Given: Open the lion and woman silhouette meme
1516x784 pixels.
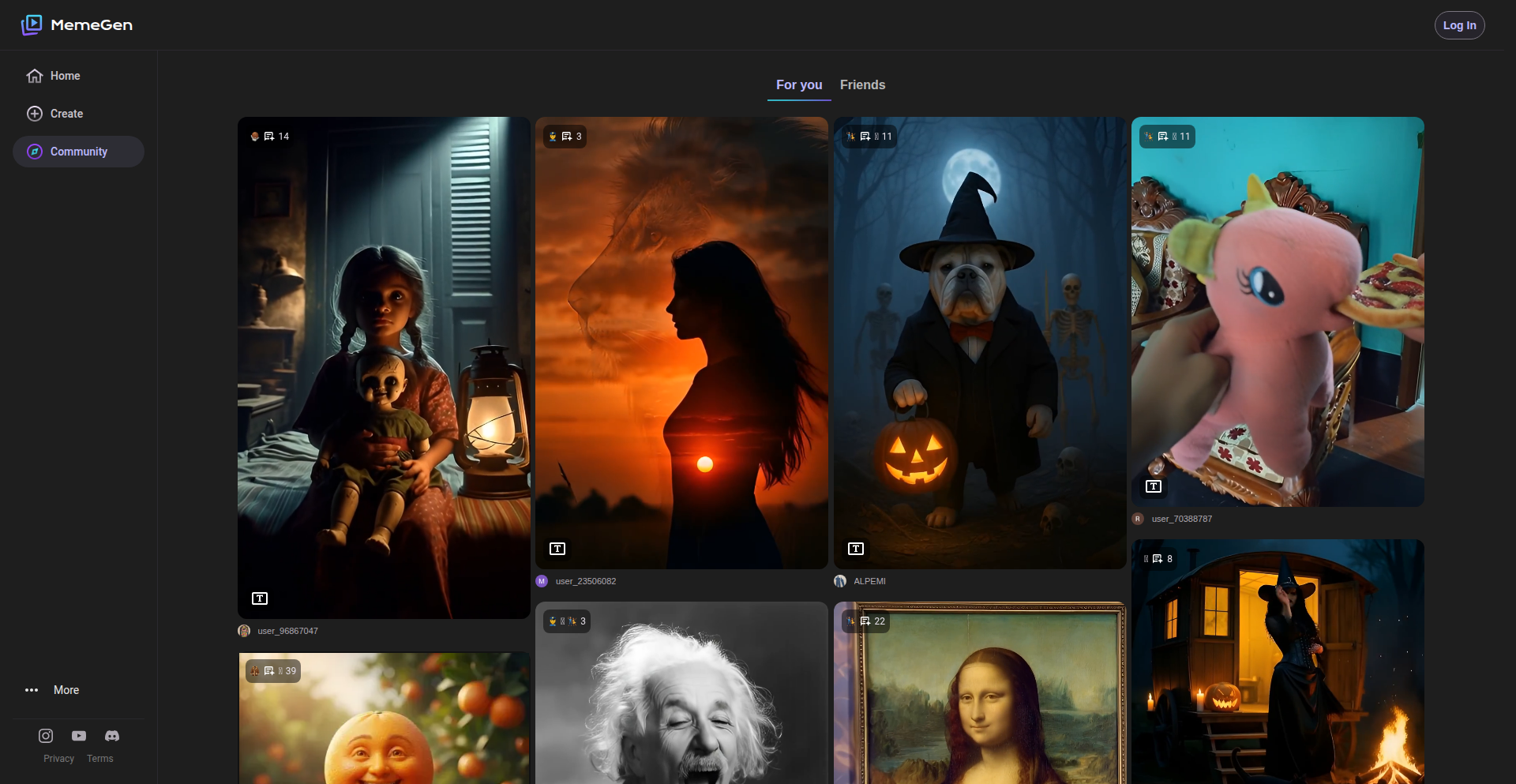Looking at the screenshot, I should pos(681,343).
